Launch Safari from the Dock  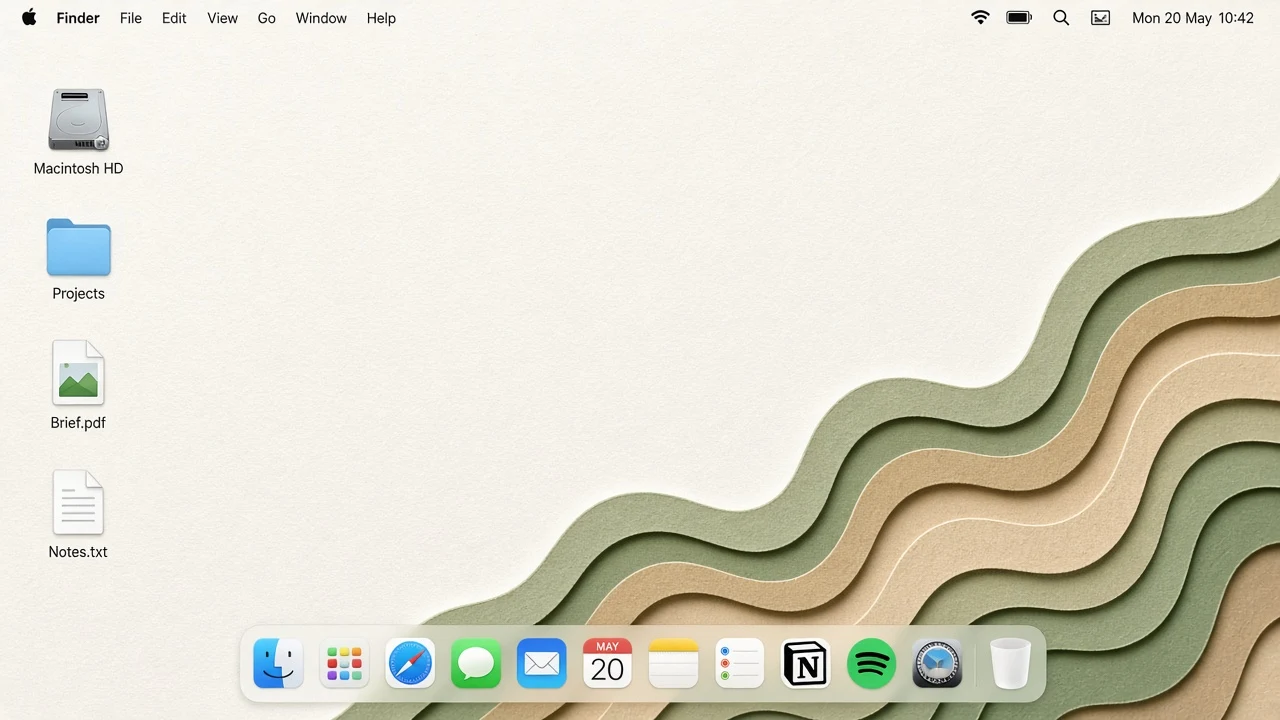(410, 663)
